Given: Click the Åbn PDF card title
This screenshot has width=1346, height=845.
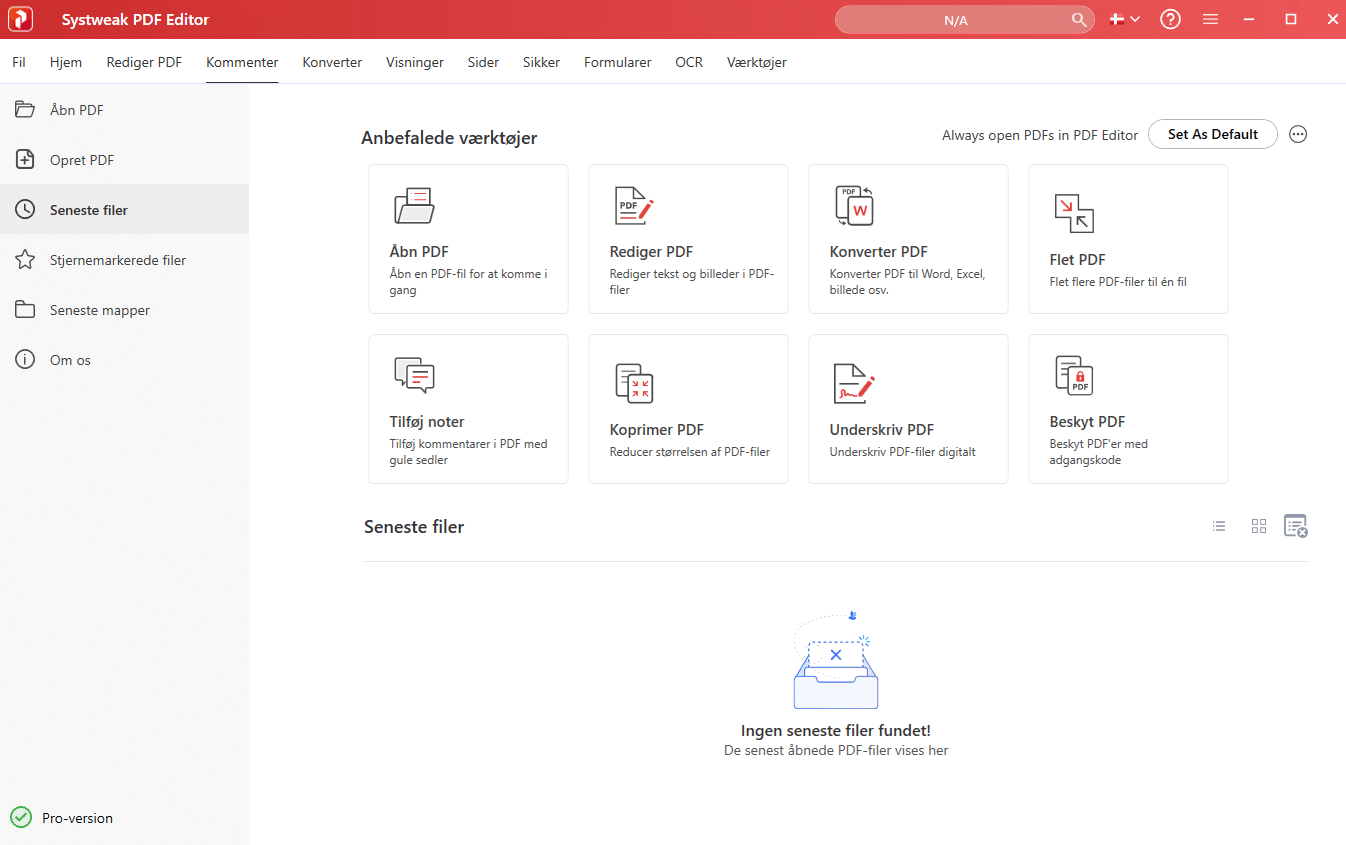Looking at the screenshot, I should click(419, 252).
